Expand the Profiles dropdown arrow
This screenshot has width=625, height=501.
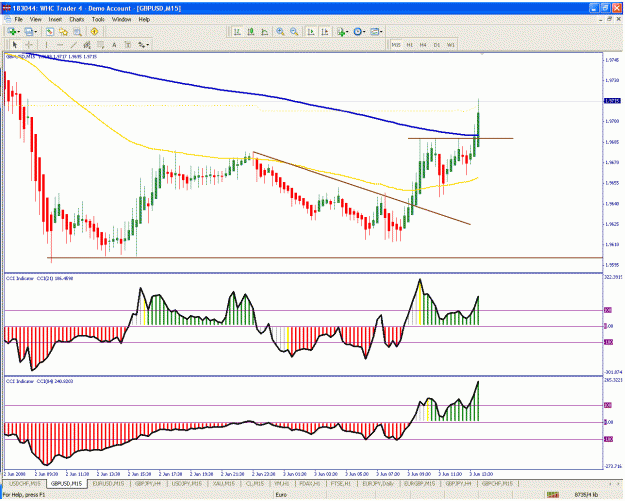tap(35, 31)
